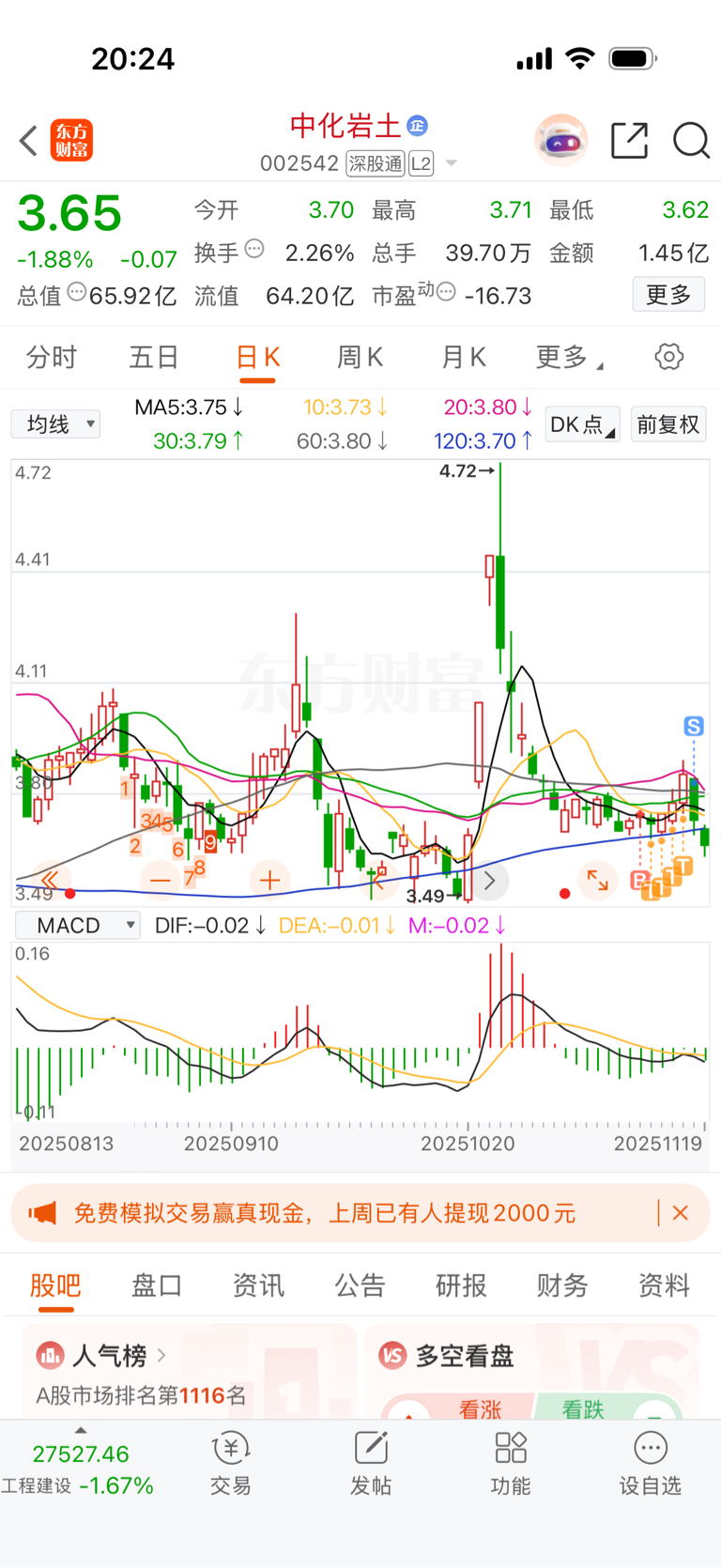This screenshot has height=1568, width=721.
Task: Tap info icon next to 总值
Action: coord(77,292)
